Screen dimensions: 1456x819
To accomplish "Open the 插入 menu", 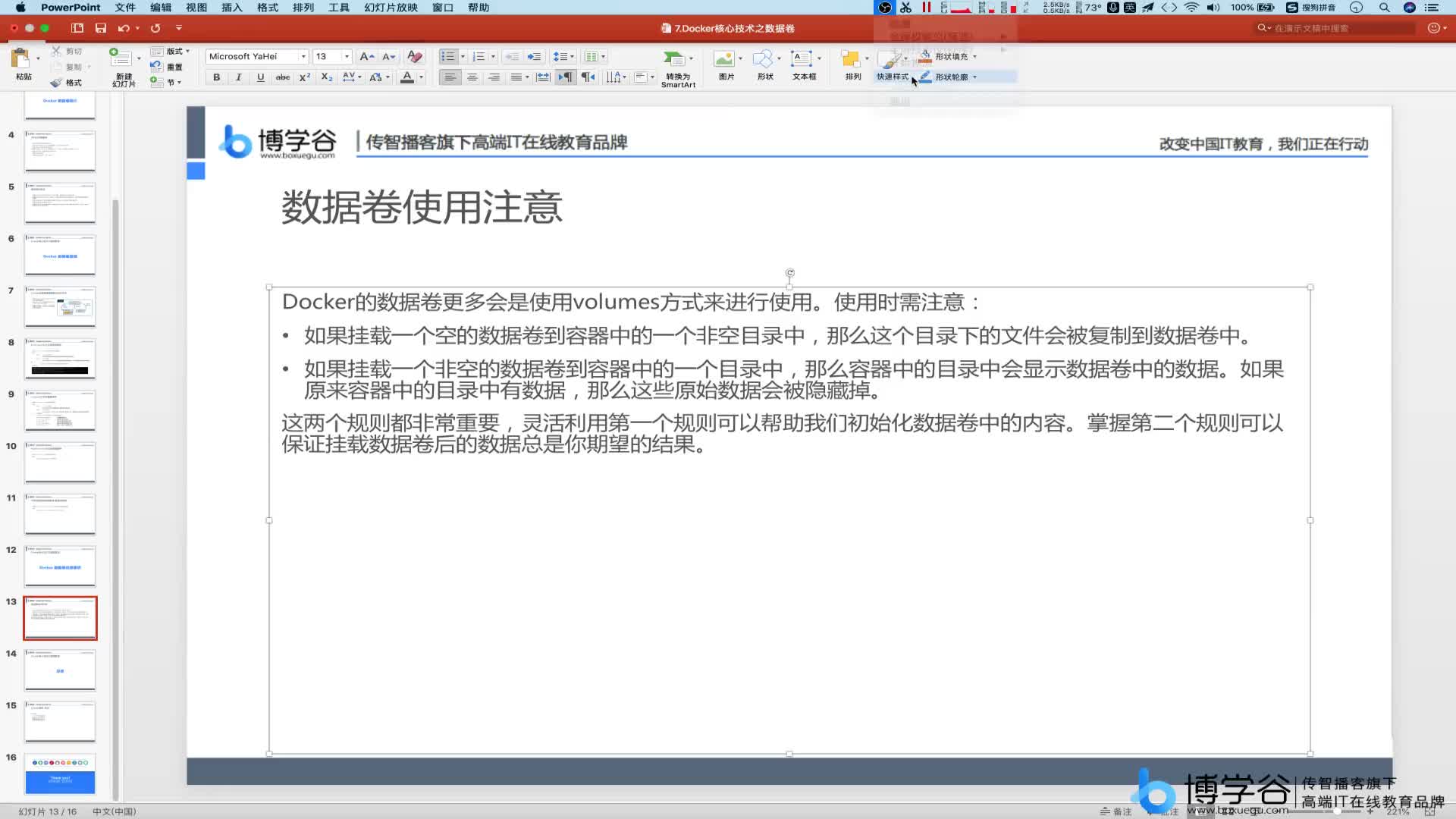I will point(232,8).
